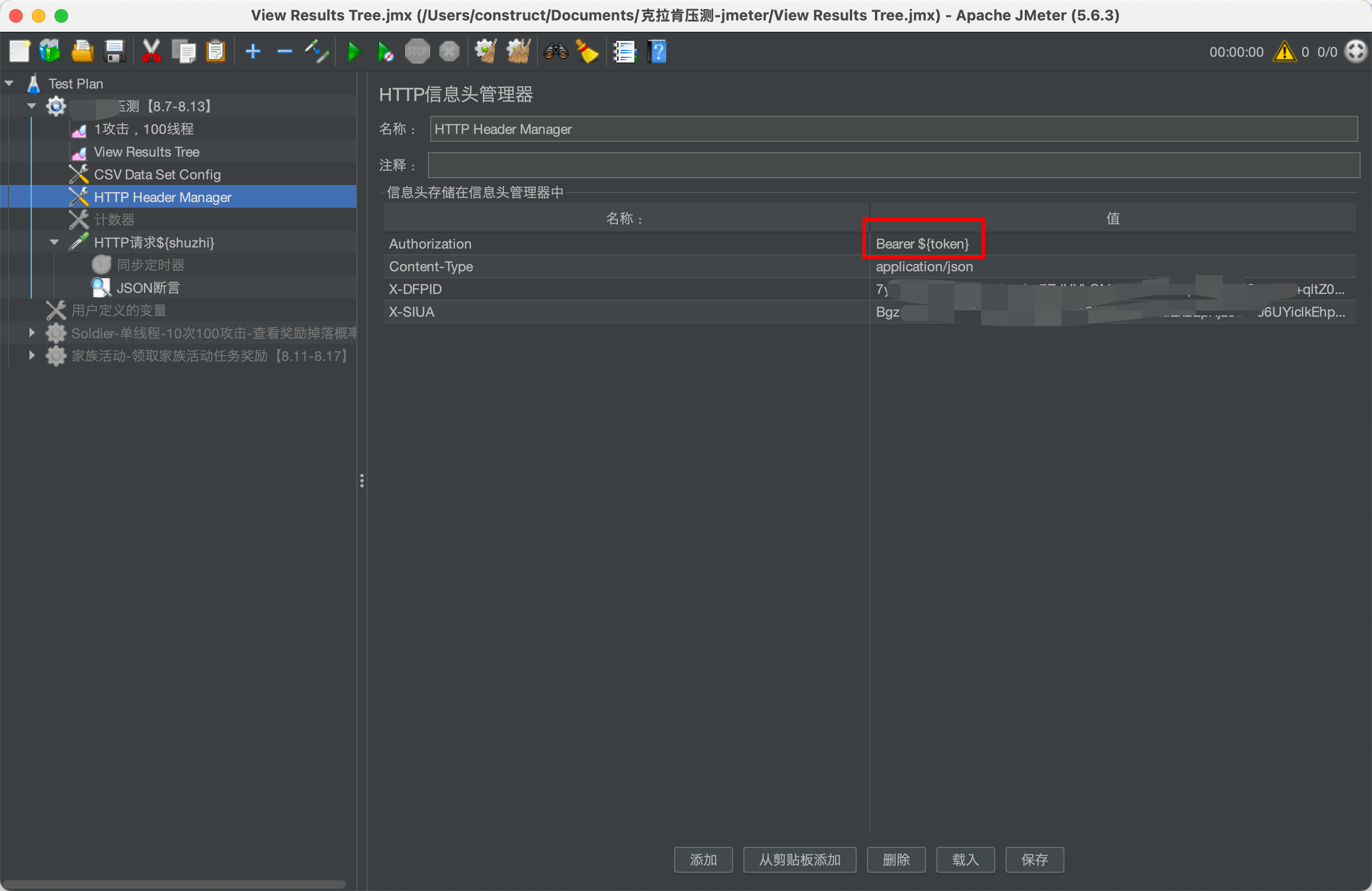Viewport: 1372px width, 891px height.
Task: Select the Authorization header name cell
Action: point(626,244)
